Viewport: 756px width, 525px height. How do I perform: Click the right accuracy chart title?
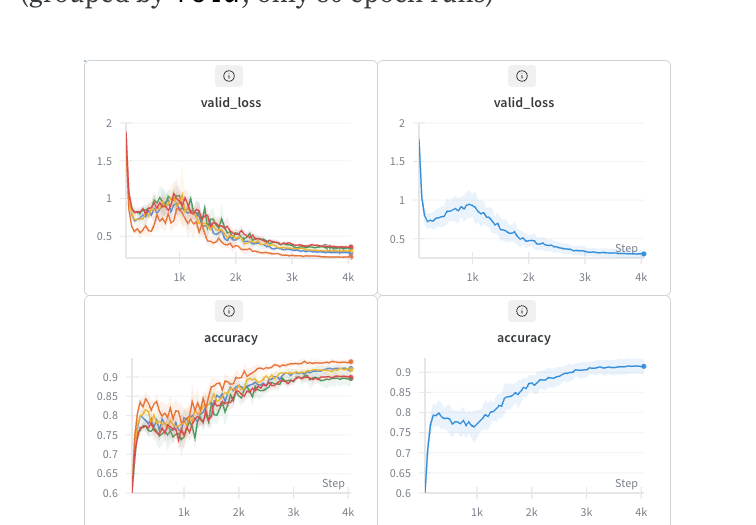(524, 338)
